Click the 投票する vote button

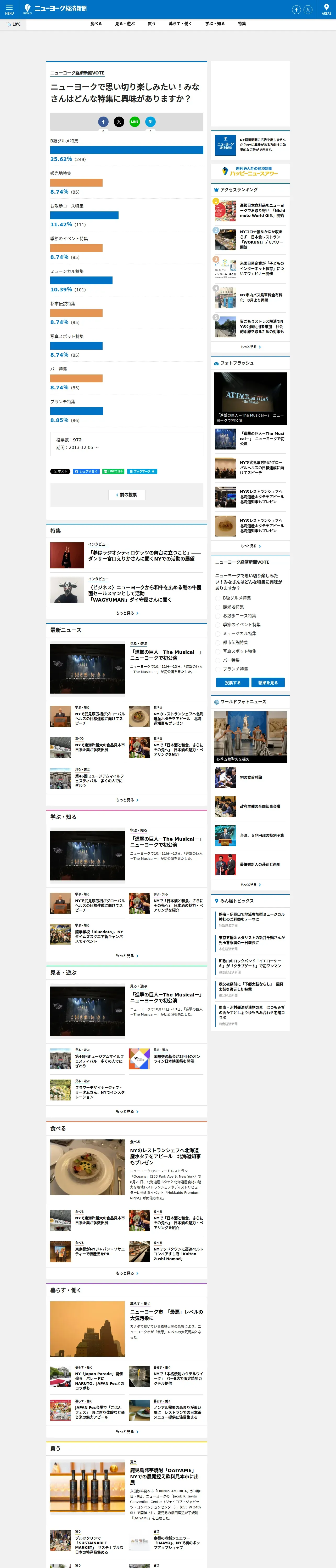(x=232, y=682)
